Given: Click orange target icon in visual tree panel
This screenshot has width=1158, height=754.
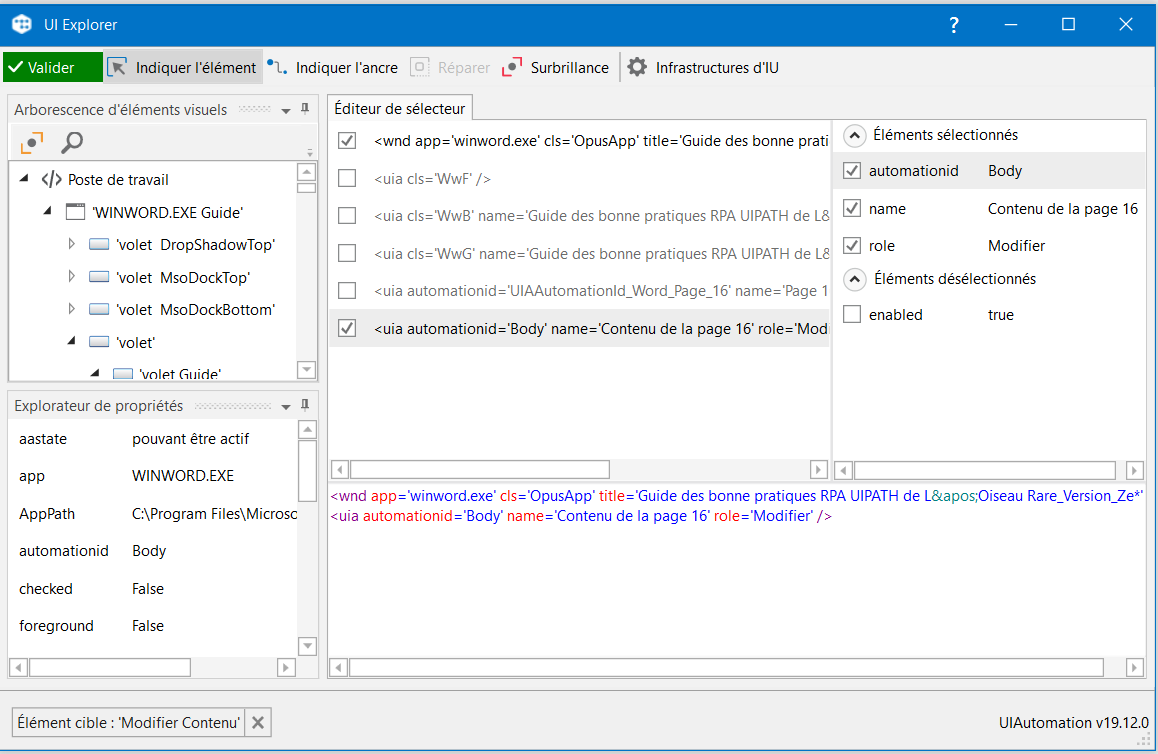Looking at the screenshot, I should tap(32, 143).
